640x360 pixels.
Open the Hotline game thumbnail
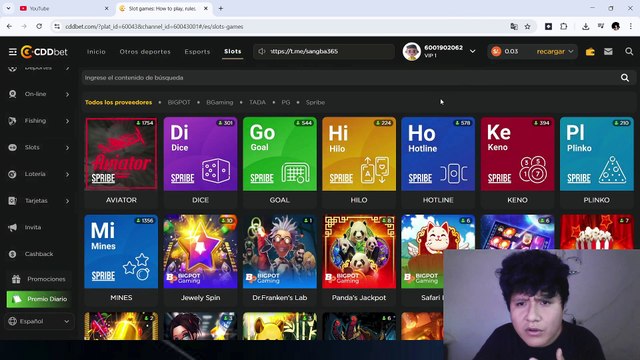438,154
